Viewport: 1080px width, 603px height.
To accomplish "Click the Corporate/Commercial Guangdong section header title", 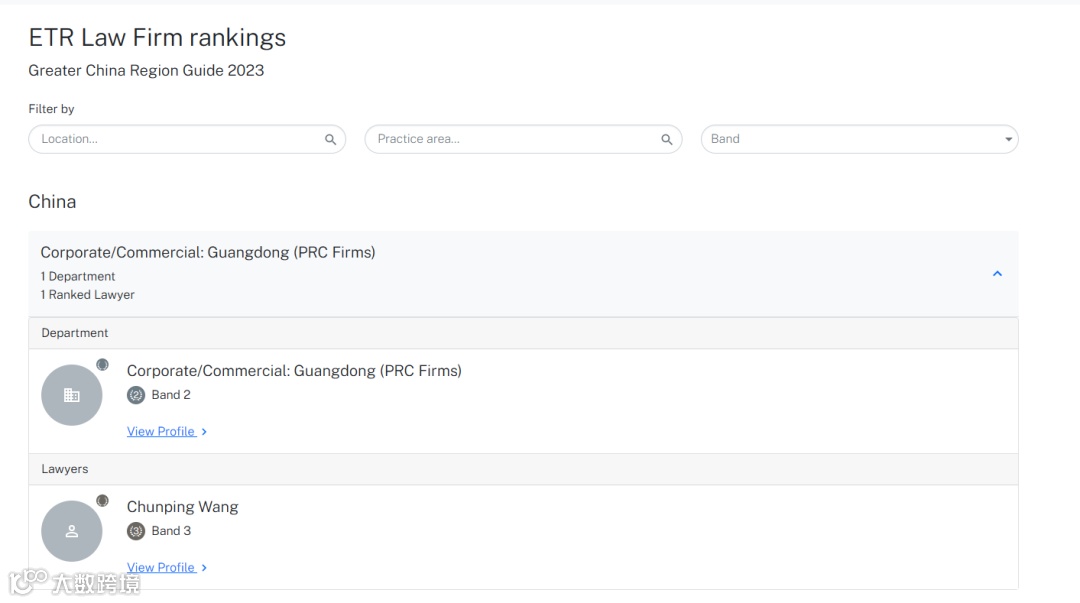I will point(208,253).
